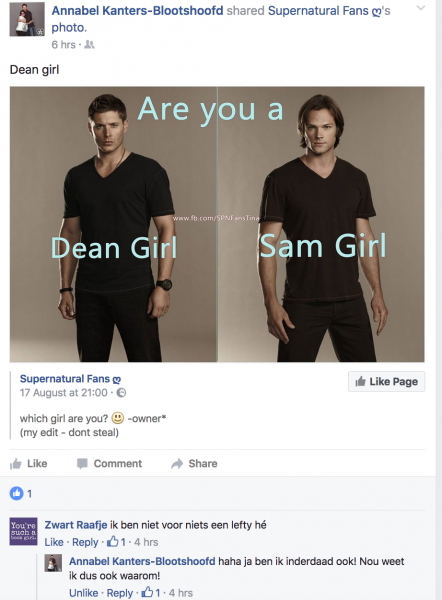This screenshot has height=600, width=442.
Task: Unlike Annabel's reply comment
Action: (x=83, y=593)
